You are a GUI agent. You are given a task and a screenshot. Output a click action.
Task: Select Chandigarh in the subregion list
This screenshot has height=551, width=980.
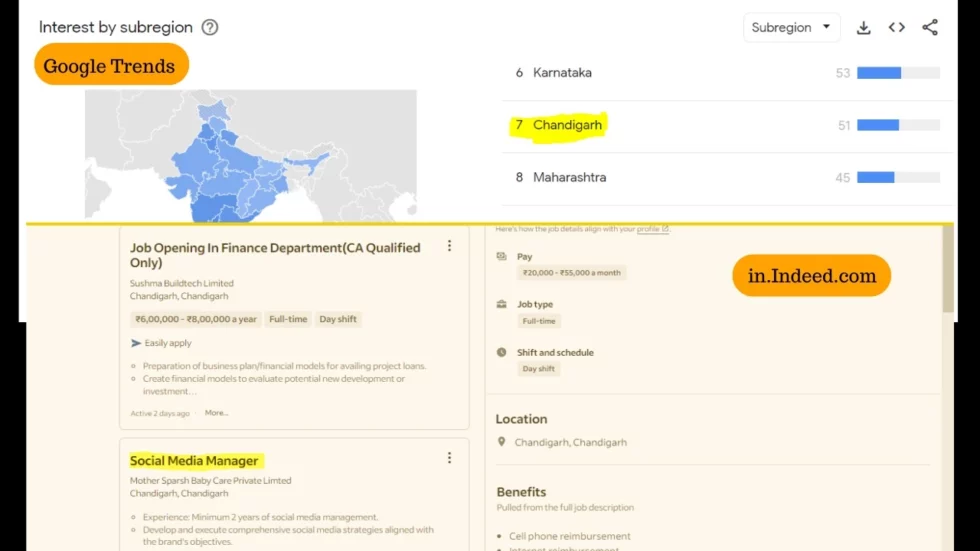coord(567,125)
